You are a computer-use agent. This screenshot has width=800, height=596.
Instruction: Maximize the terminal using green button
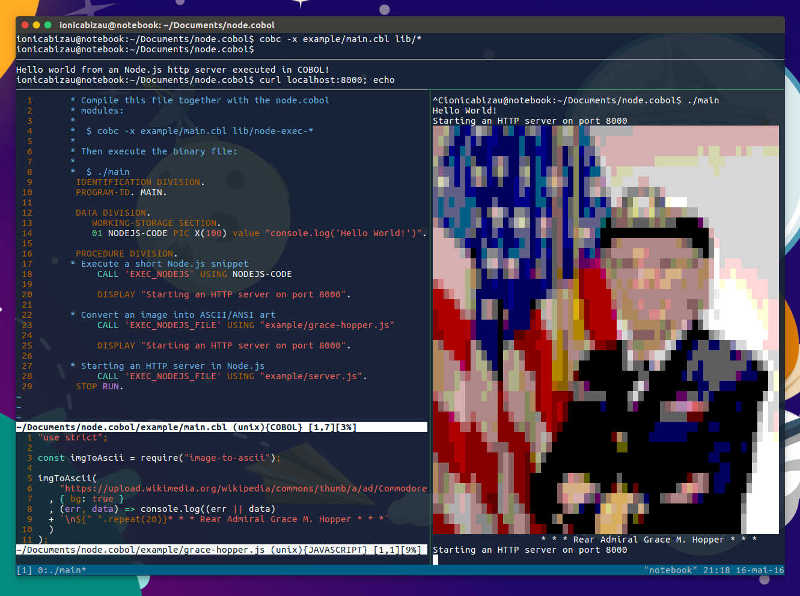(48, 24)
